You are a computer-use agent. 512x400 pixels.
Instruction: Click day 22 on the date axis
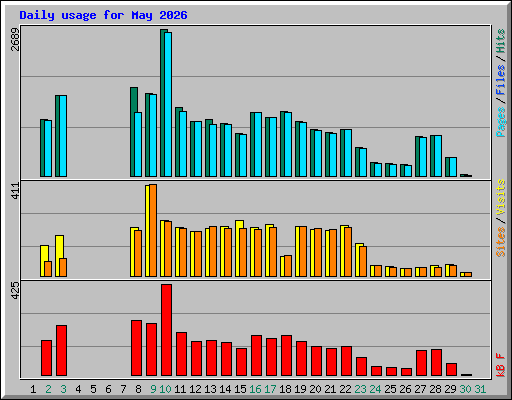click(x=345, y=389)
